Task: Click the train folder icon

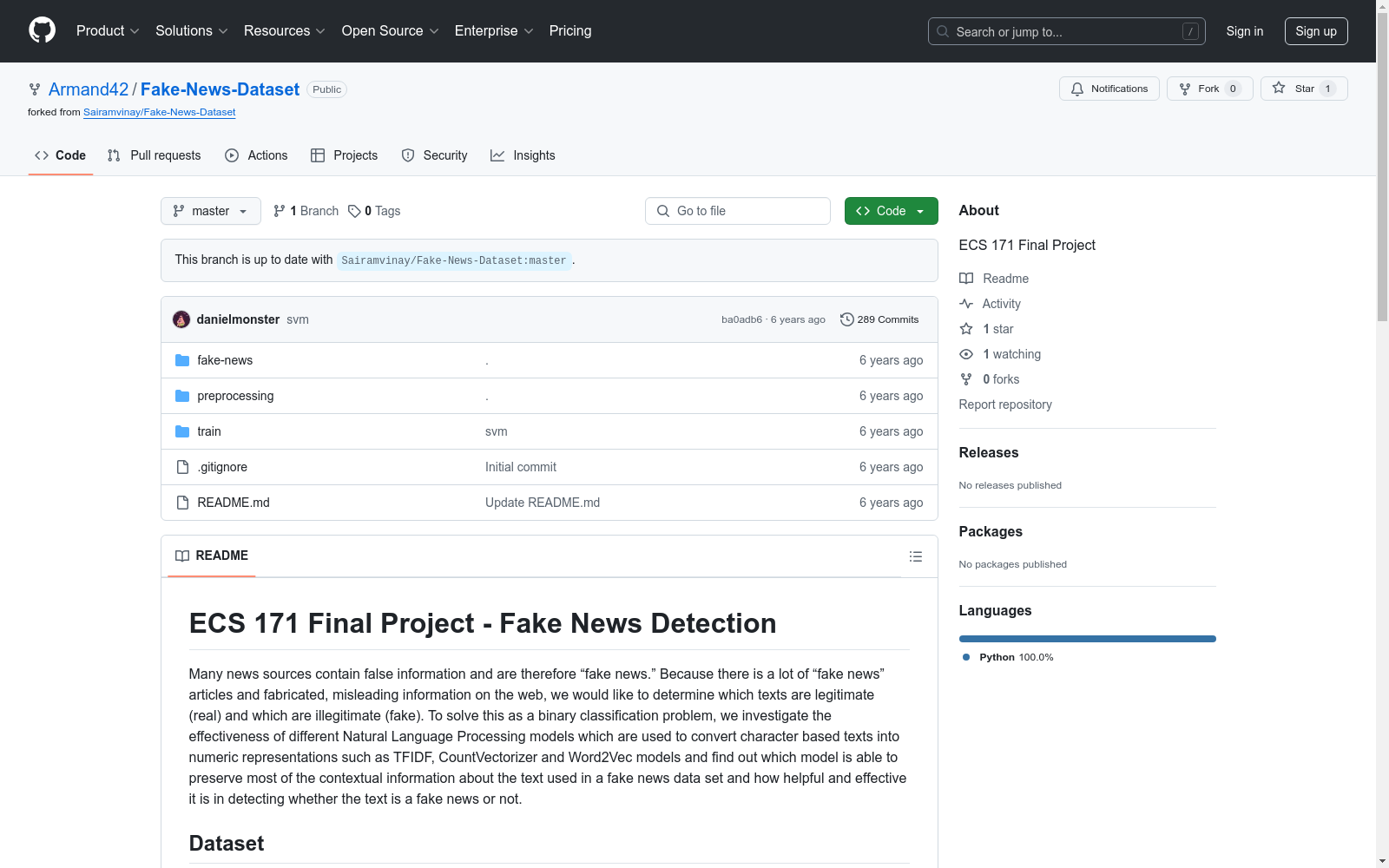Action: (182, 431)
